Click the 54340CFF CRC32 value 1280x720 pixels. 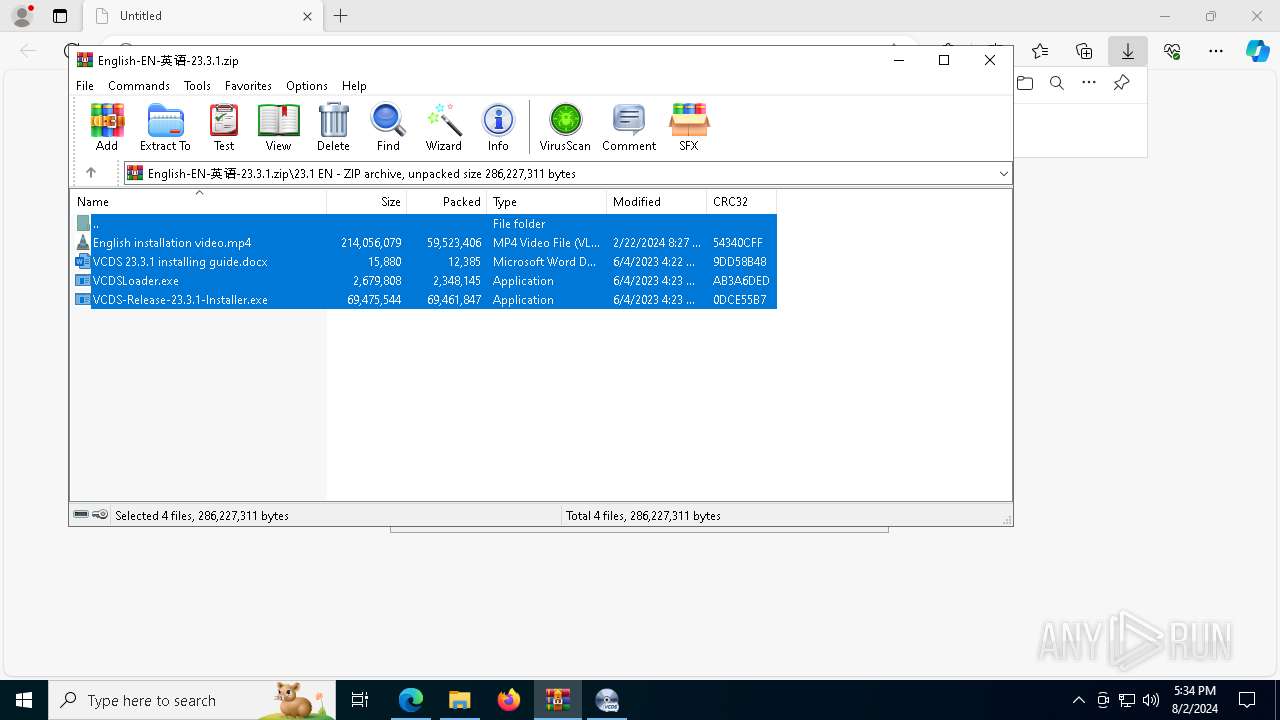coord(738,243)
